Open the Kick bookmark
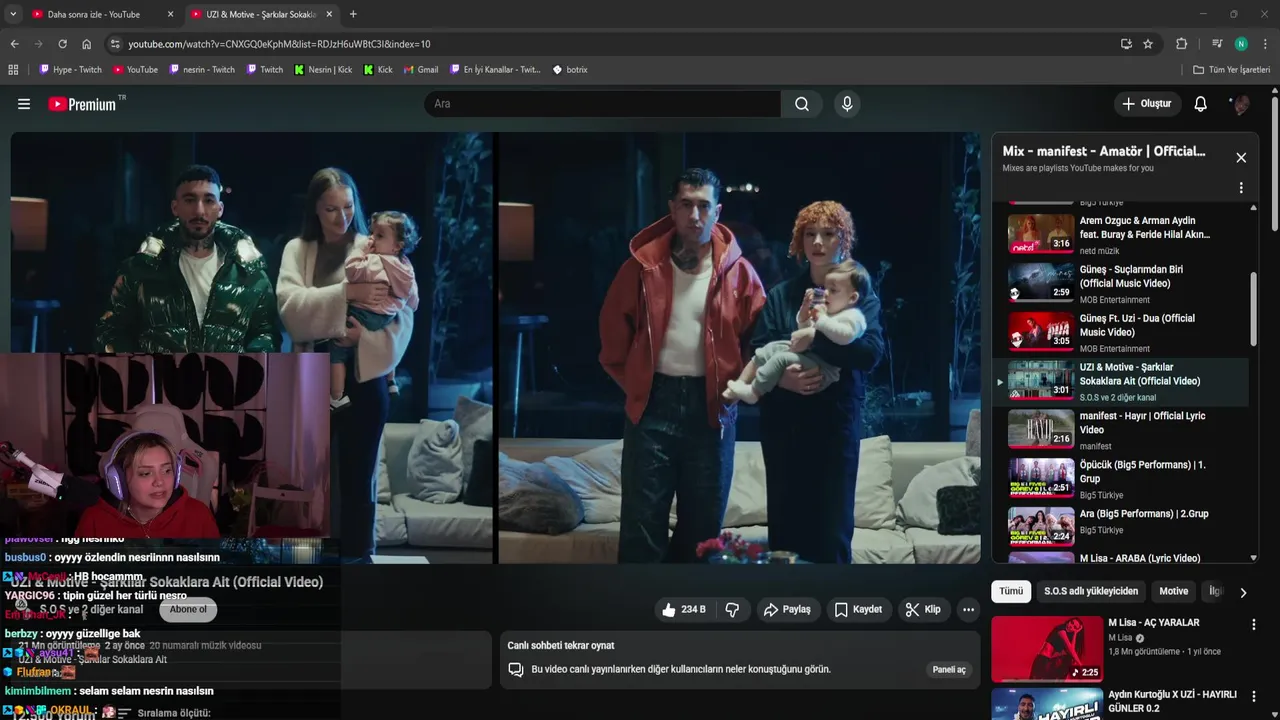Screen dimensions: 1280x720 point(377,70)
